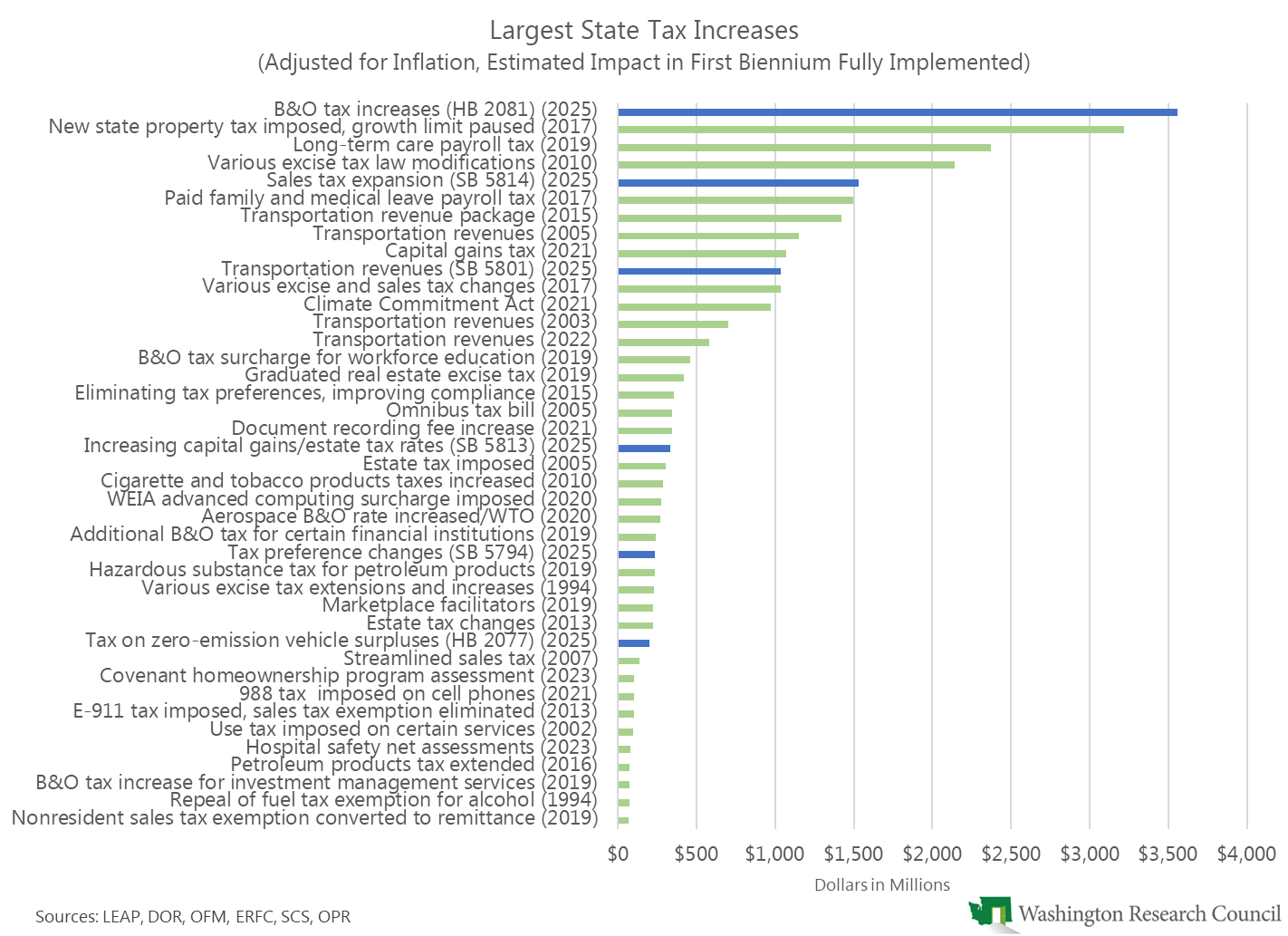Click the $2,000 x-axis tick label
Image resolution: width=1288 pixels, height=936 pixels.
pos(932,854)
